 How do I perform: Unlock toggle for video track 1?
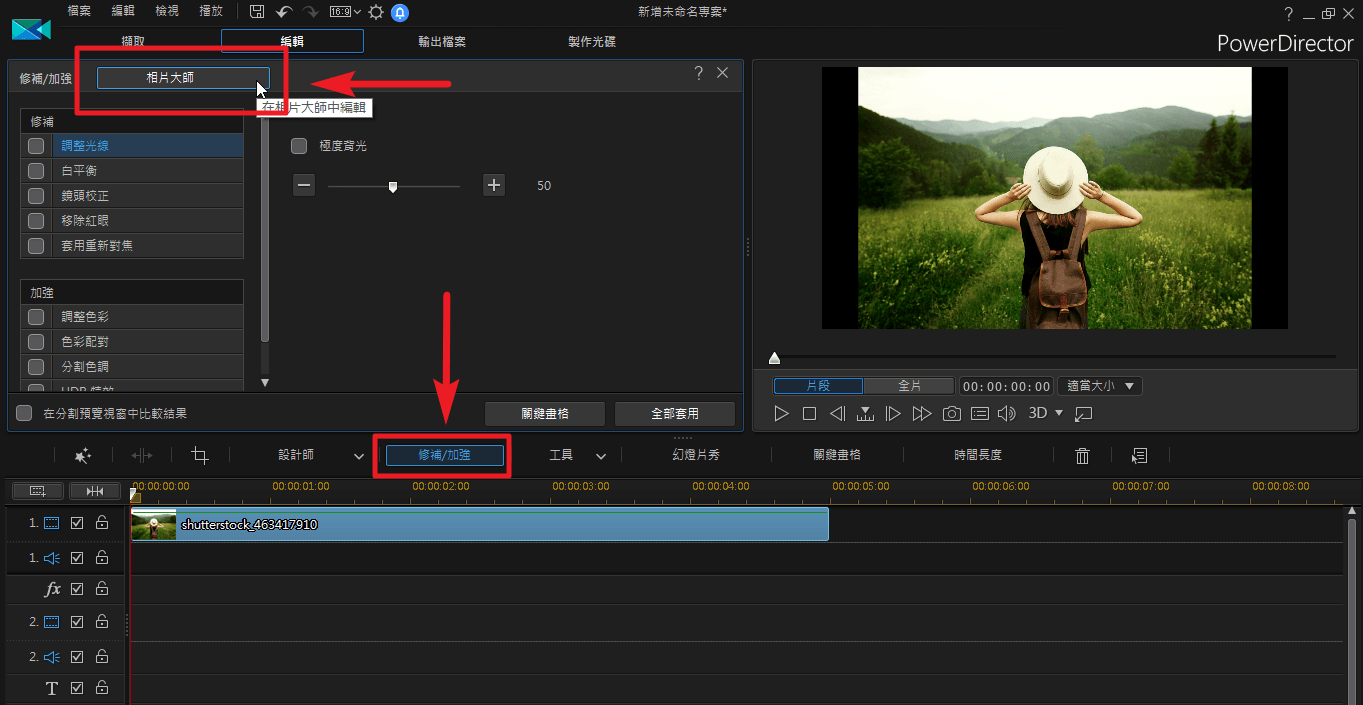[x=102, y=523]
